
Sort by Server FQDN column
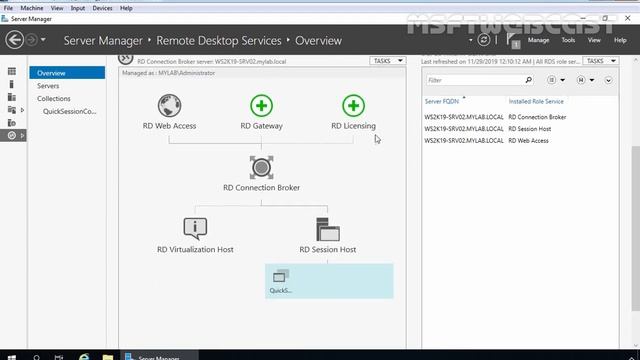click(442, 101)
